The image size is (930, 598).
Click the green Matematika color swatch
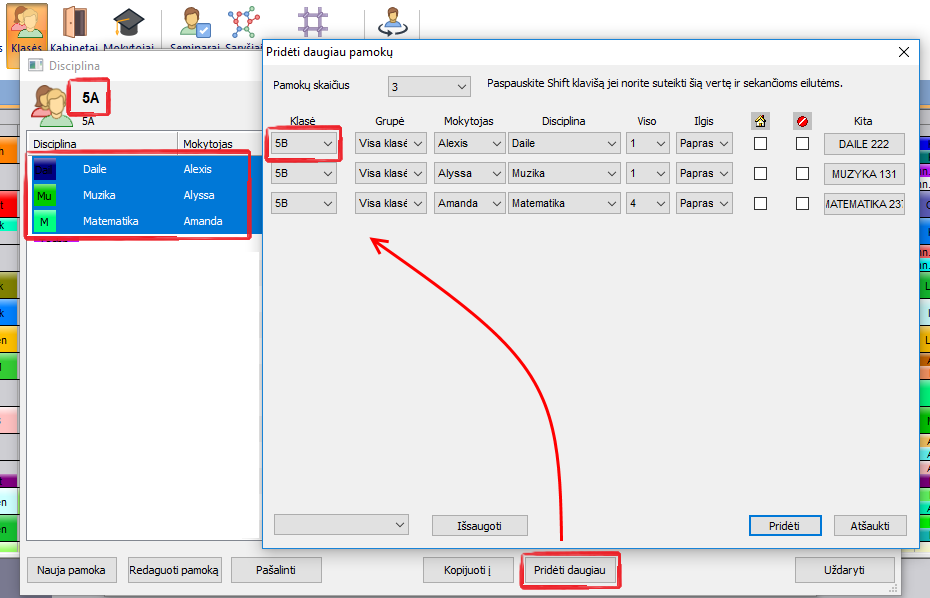(44, 221)
